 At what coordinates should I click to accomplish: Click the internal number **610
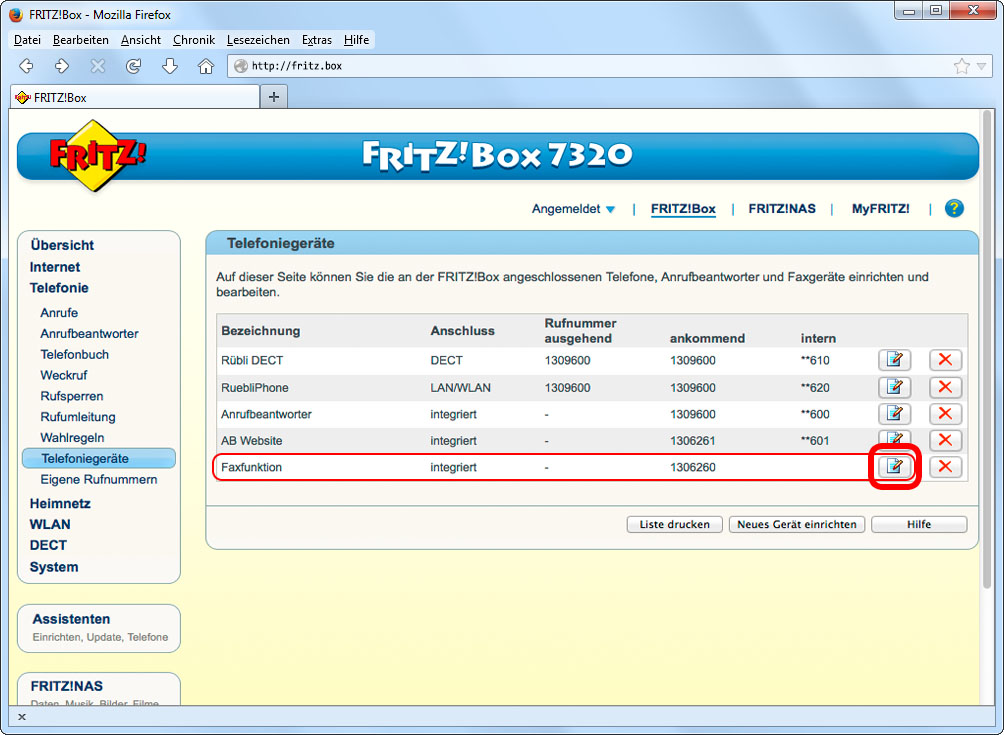coord(814,360)
